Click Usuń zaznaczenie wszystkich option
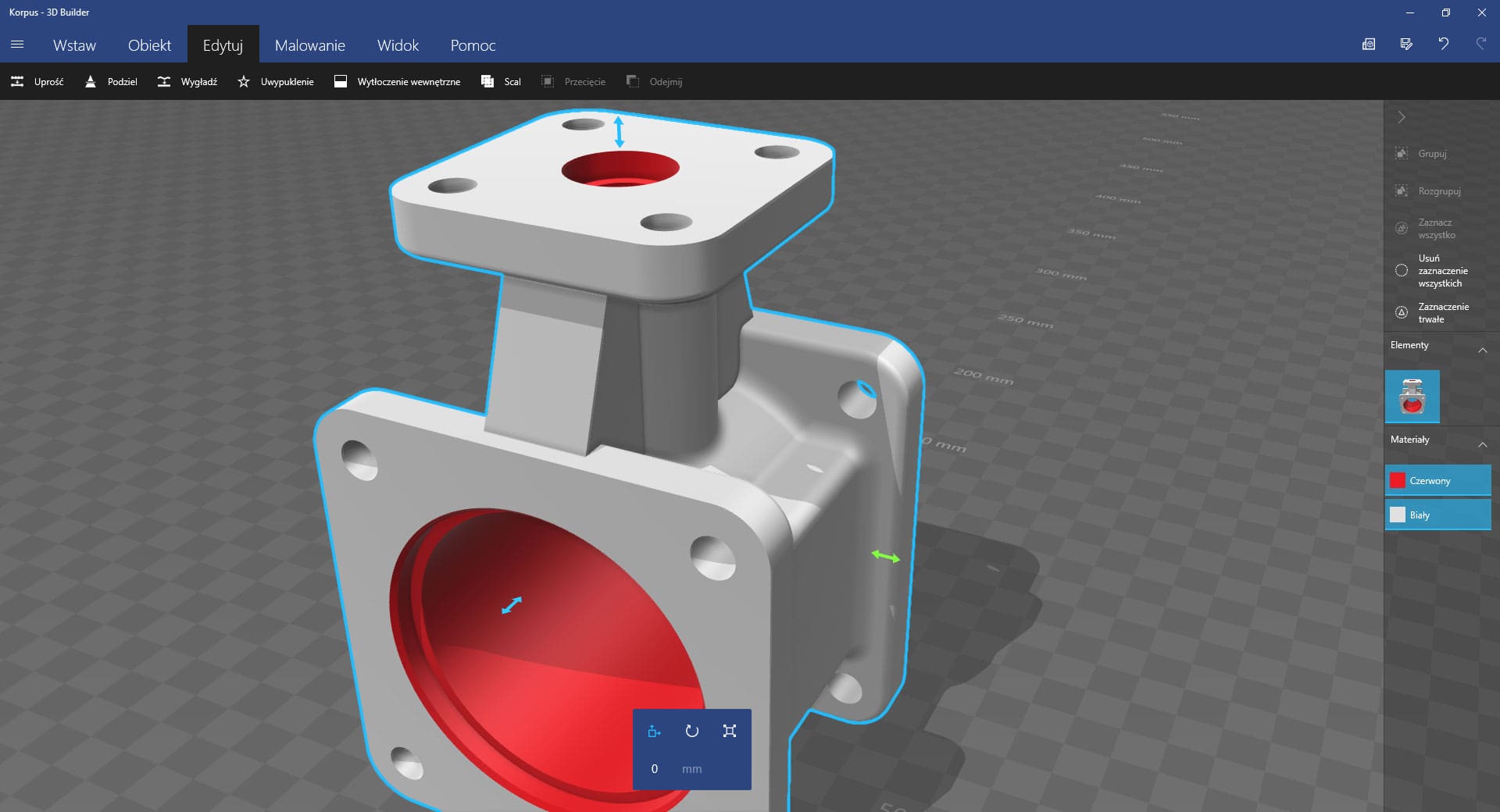 pyautogui.click(x=1402, y=270)
